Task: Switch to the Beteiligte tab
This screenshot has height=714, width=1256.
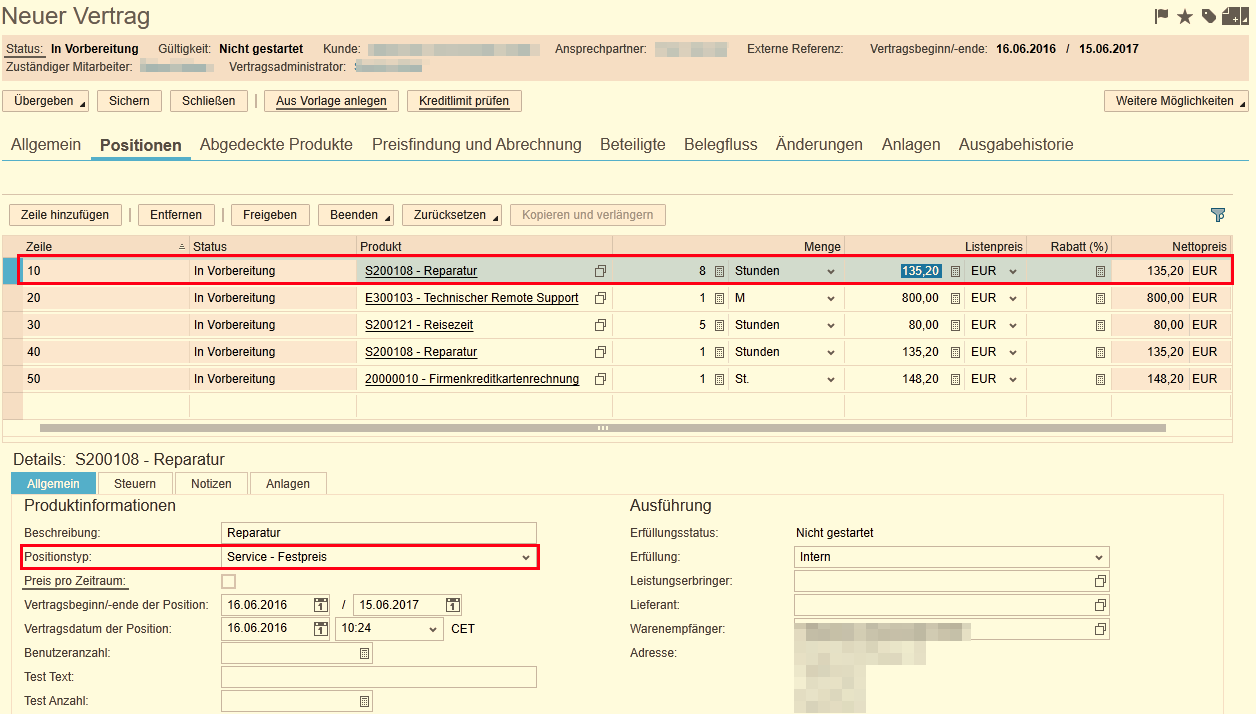Action: (632, 145)
